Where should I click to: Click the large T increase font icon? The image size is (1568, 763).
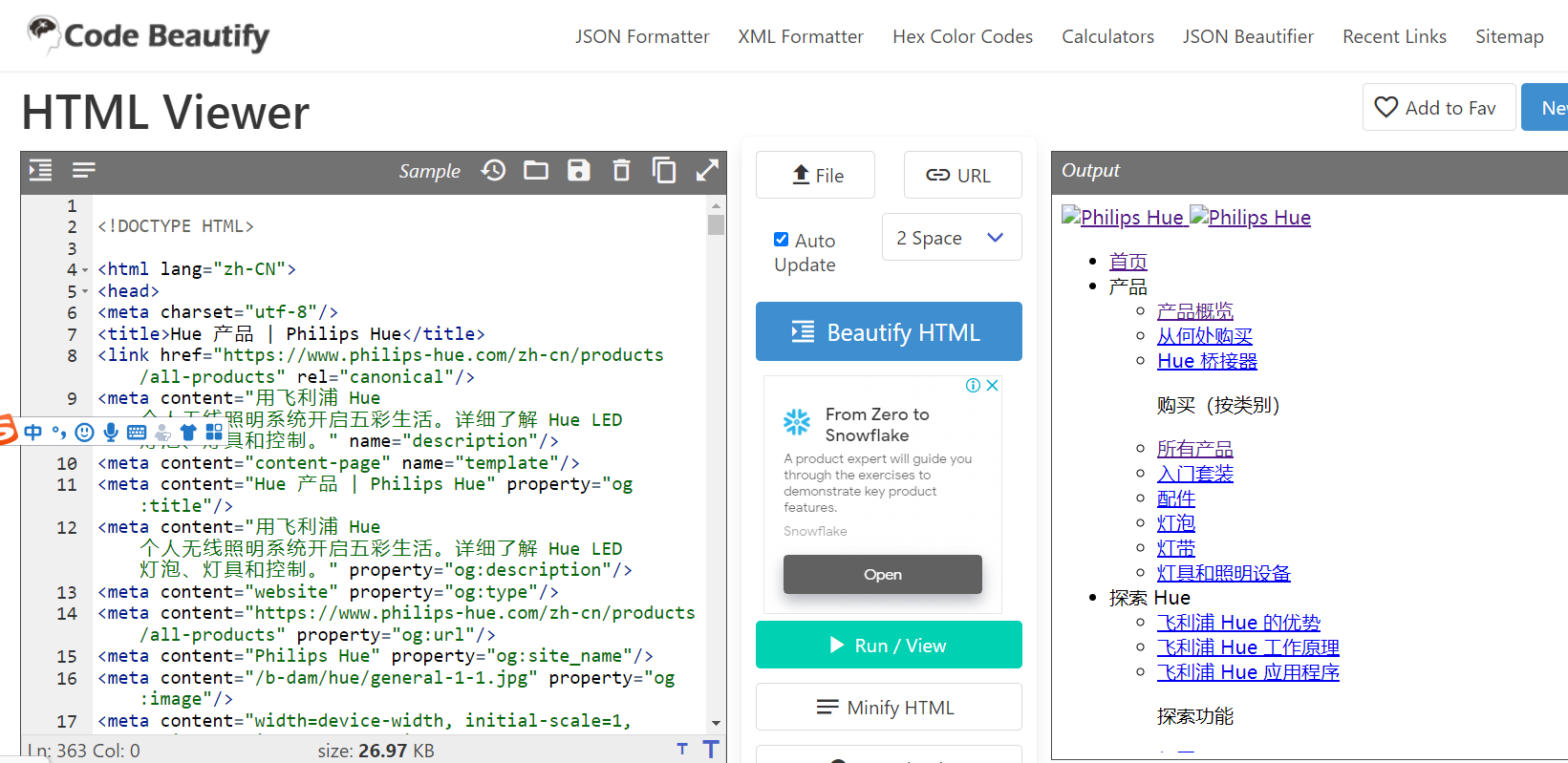point(710,750)
